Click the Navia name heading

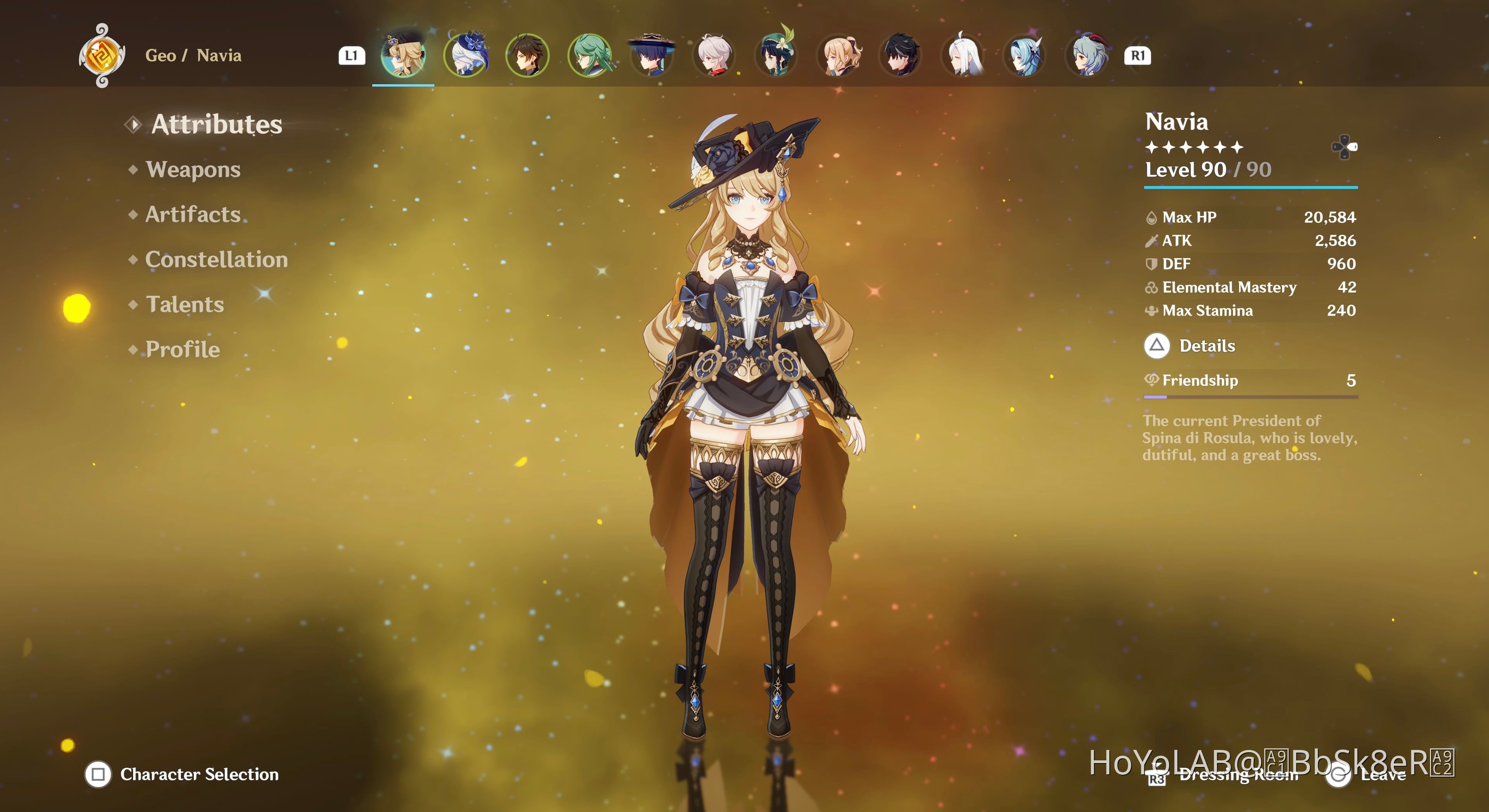point(1177,122)
